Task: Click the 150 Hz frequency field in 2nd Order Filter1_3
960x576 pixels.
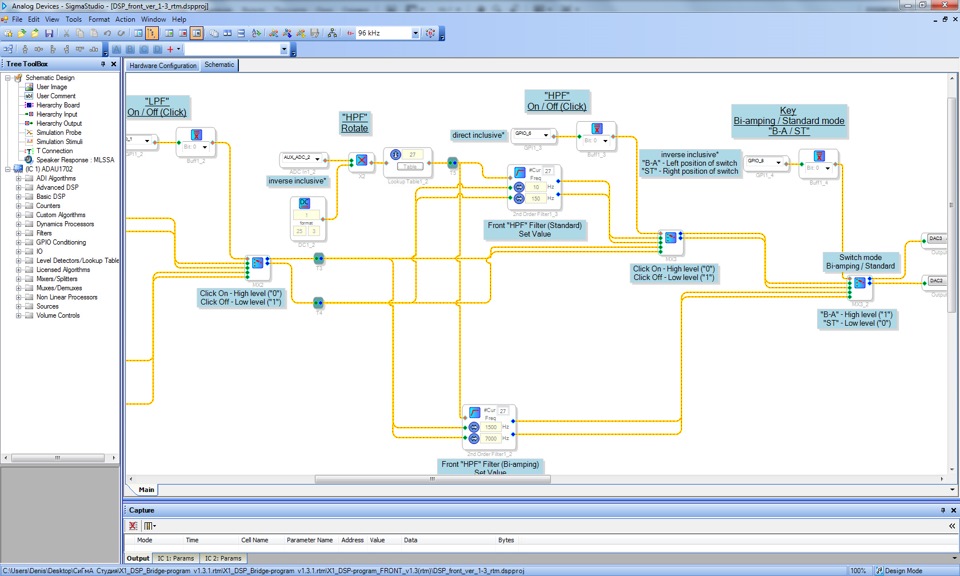Action: point(536,199)
